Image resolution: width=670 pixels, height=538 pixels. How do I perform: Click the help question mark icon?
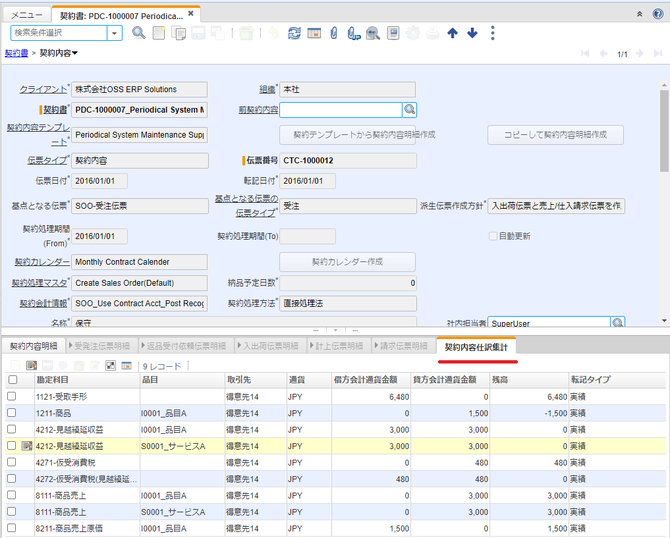[x=658, y=14]
